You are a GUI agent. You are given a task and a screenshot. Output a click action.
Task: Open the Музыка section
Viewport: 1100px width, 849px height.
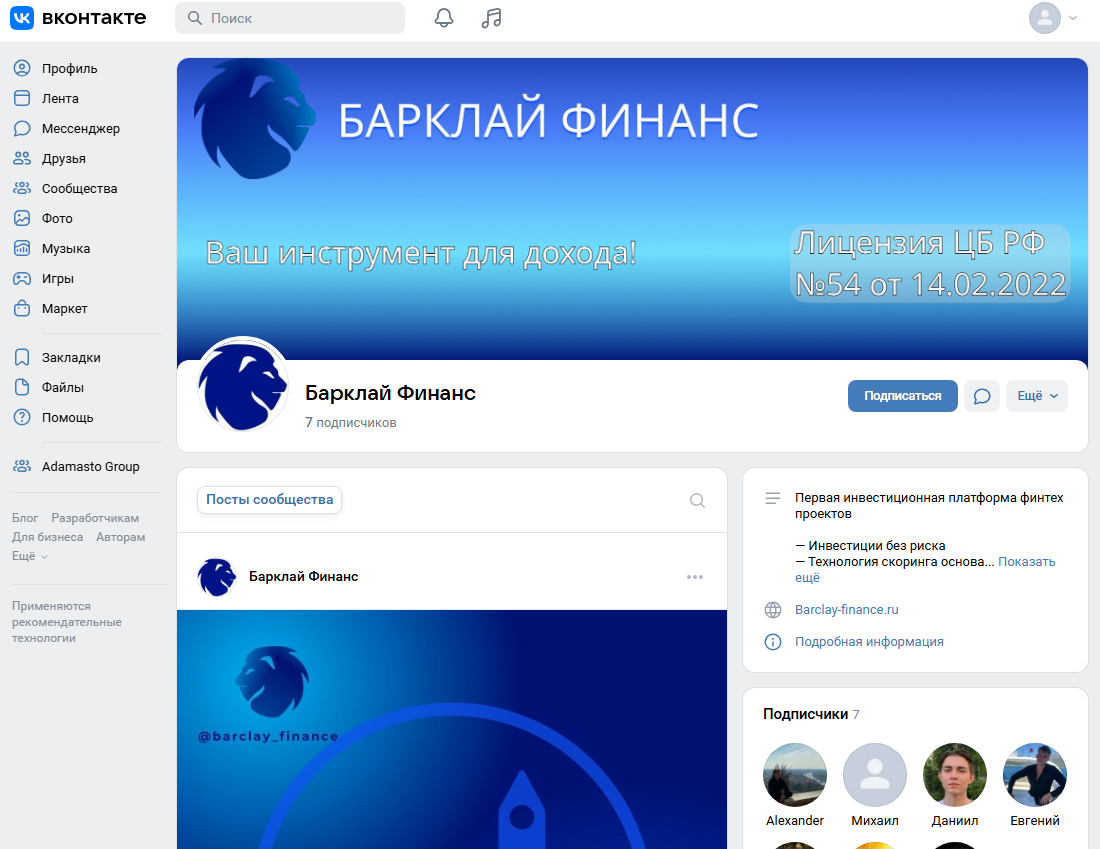66,248
